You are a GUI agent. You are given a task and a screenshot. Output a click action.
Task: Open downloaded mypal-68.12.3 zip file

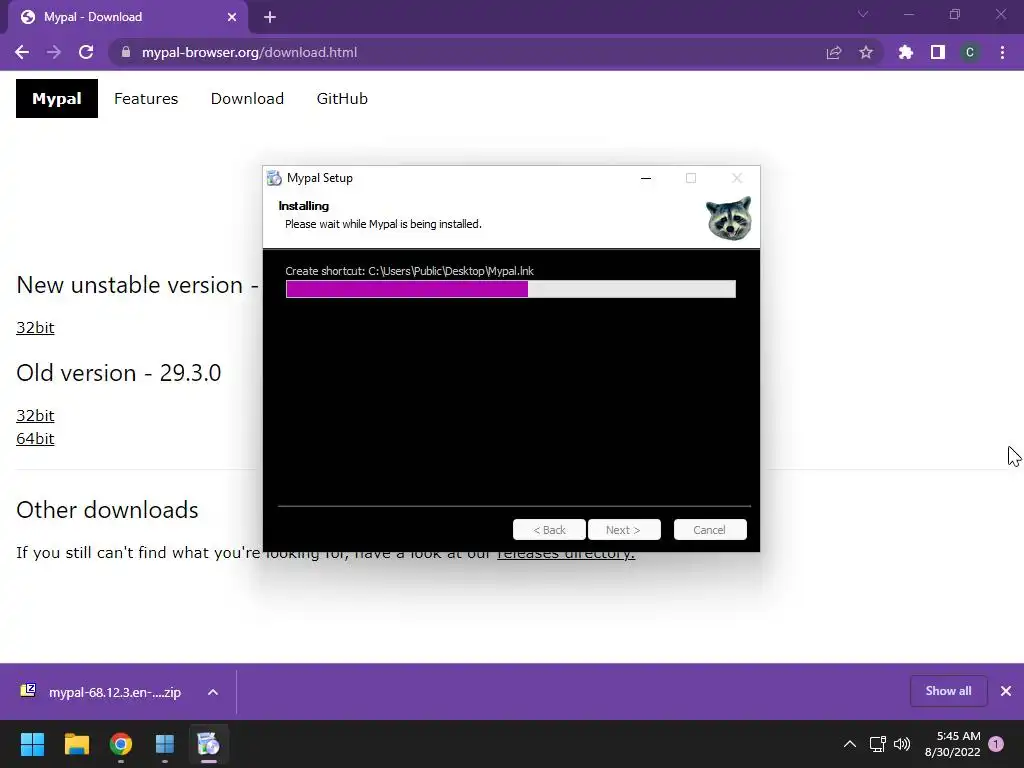(x=114, y=692)
